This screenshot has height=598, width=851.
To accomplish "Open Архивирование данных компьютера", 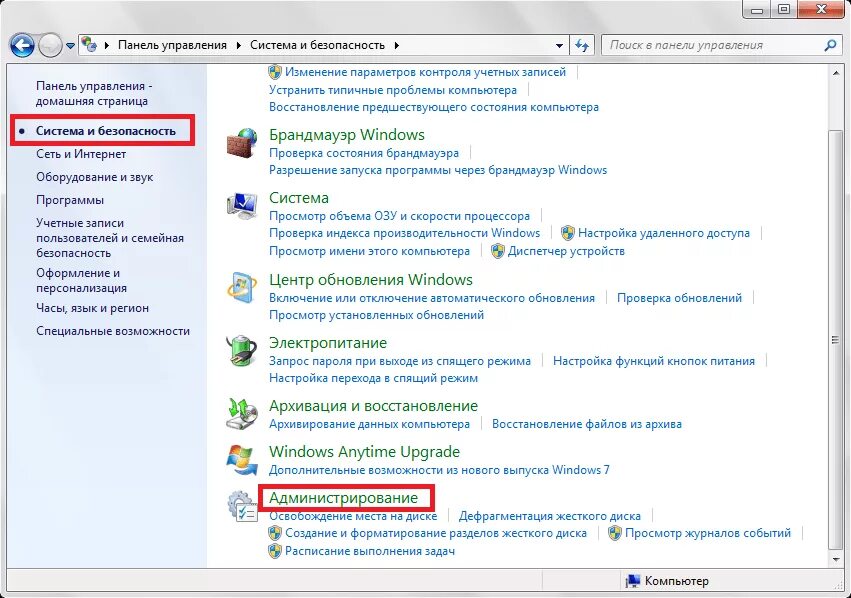I will 370,424.
